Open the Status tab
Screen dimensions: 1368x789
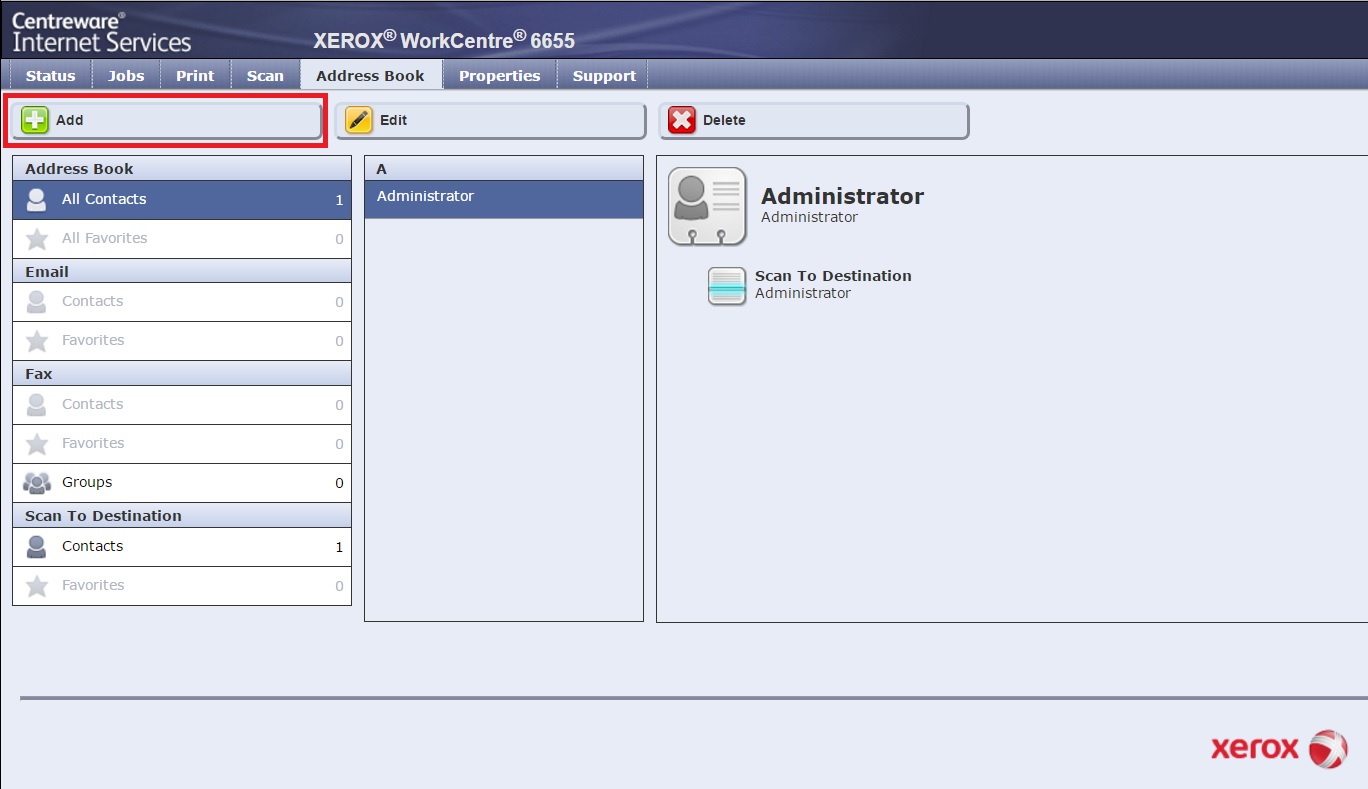[x=51, y=76]
